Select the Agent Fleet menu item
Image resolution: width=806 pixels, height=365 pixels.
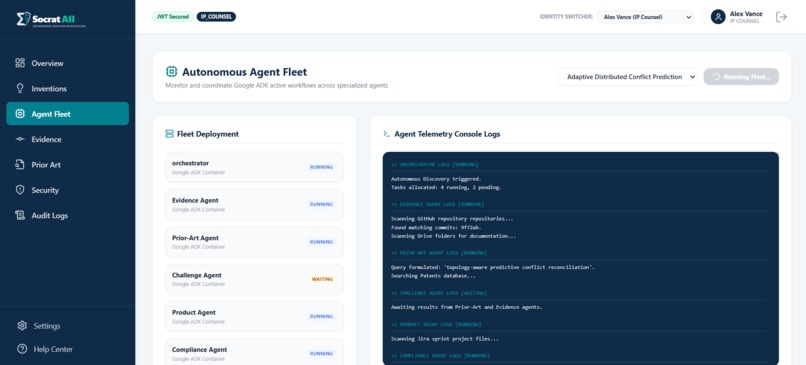67,114
